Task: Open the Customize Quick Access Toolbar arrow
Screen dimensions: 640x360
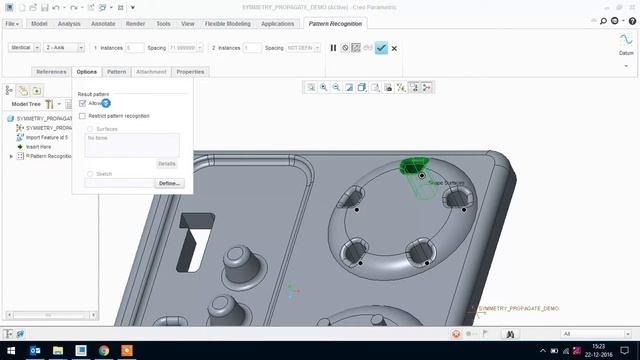Action: (133, 7)
